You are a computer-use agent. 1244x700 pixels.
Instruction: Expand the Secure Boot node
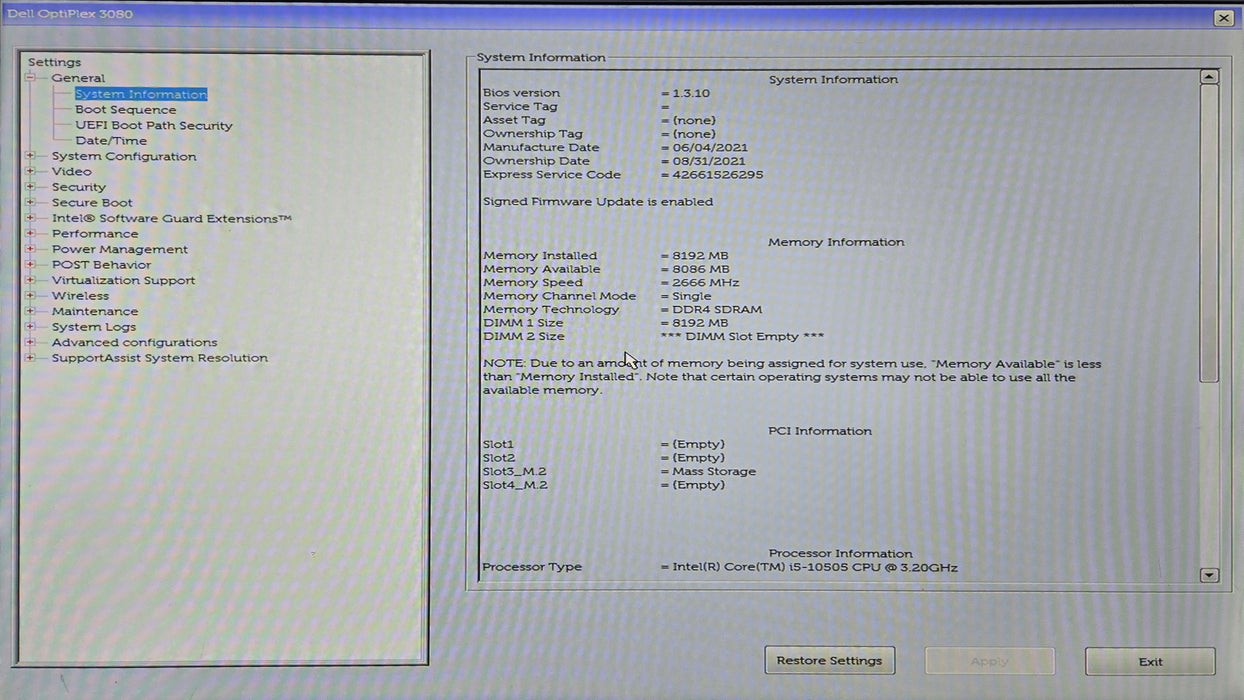pyautogui.click(x=30, y=203)
